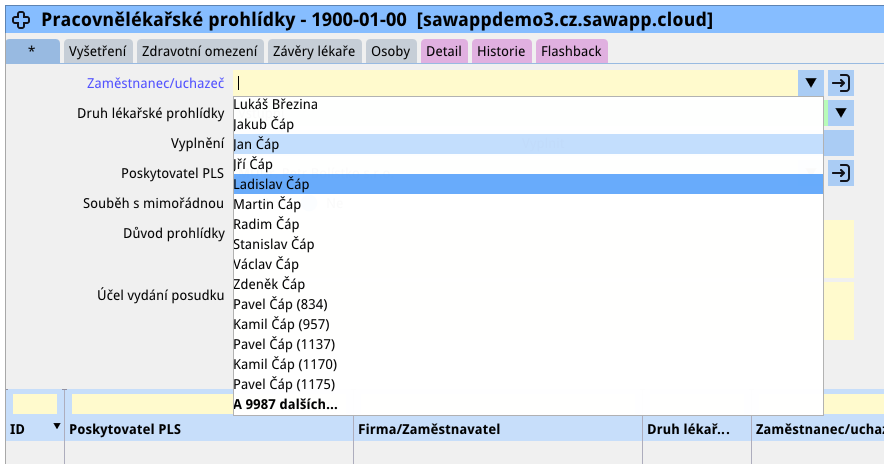Click the plus icon in the title bar
The height and width of the screenshot is (464, 884).
tap(22, 20)
